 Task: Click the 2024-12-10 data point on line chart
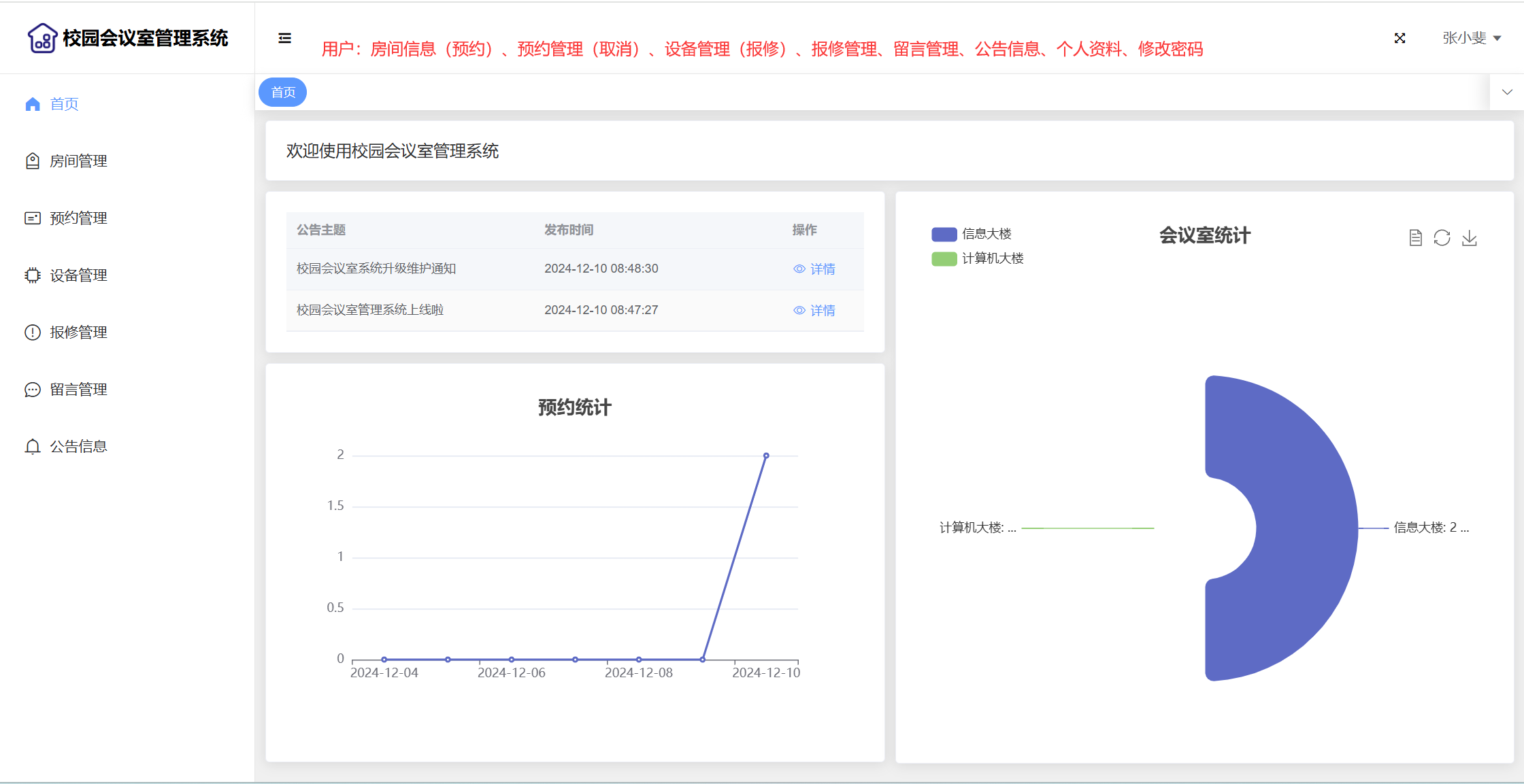pyautogui.click(x=766, y=456)
